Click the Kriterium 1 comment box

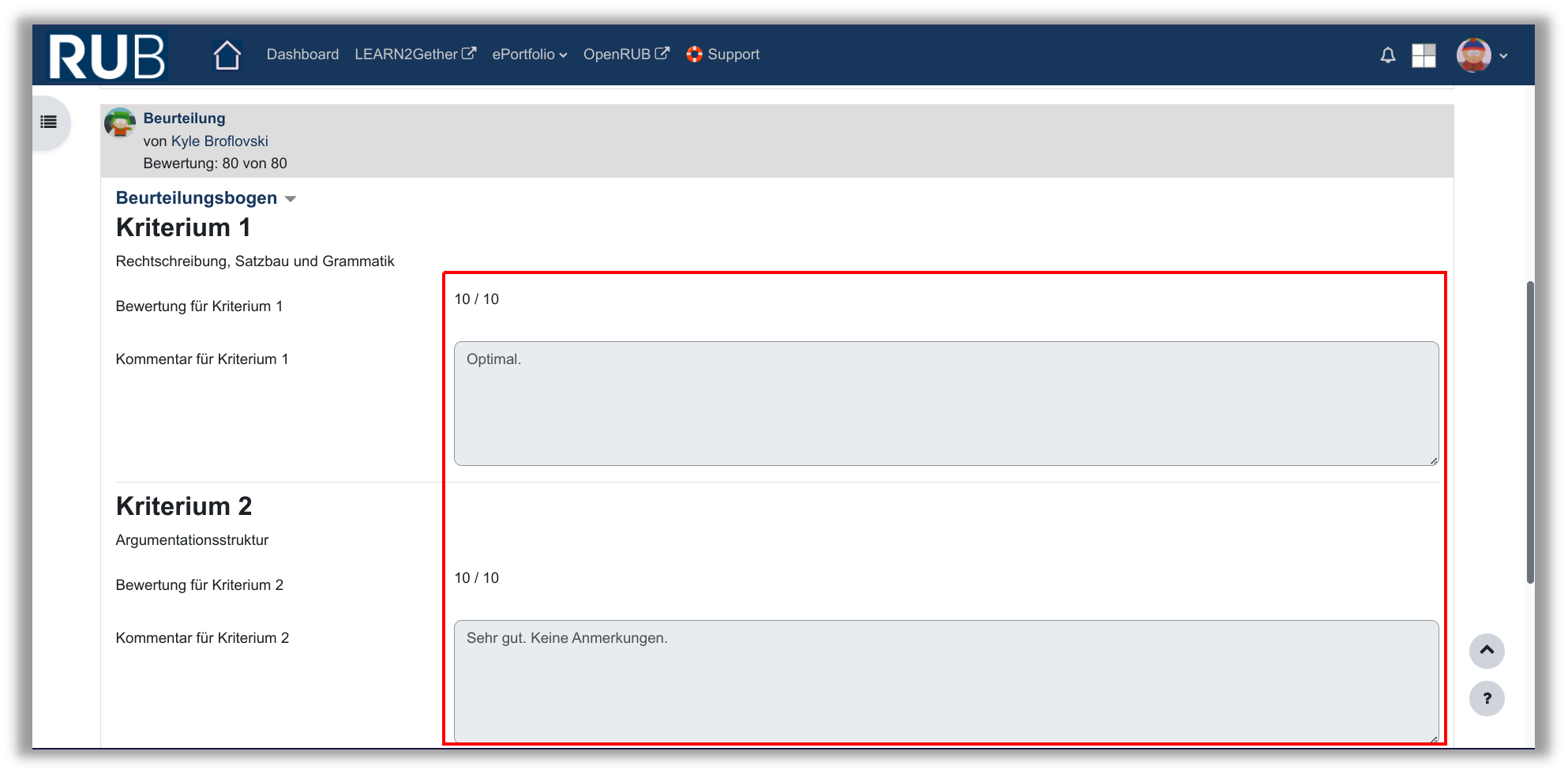[945, 404]
